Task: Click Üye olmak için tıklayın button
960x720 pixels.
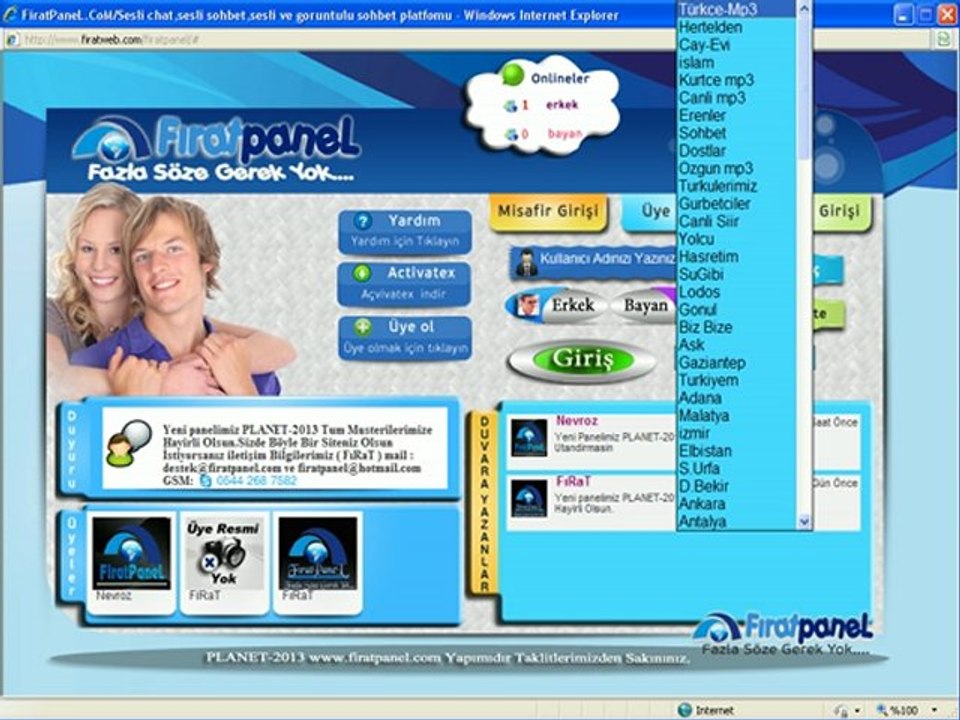Action: click(405, 338)
